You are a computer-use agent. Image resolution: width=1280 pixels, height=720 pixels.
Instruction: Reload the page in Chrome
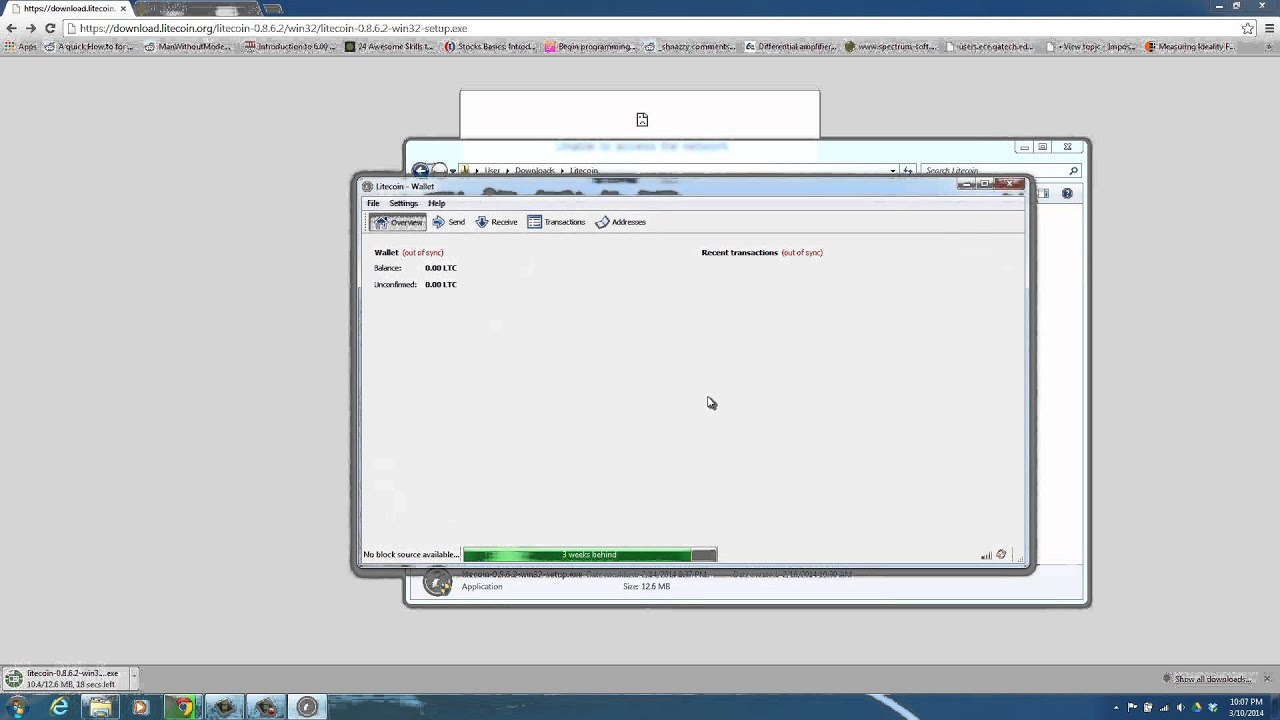tap(50, 28)
